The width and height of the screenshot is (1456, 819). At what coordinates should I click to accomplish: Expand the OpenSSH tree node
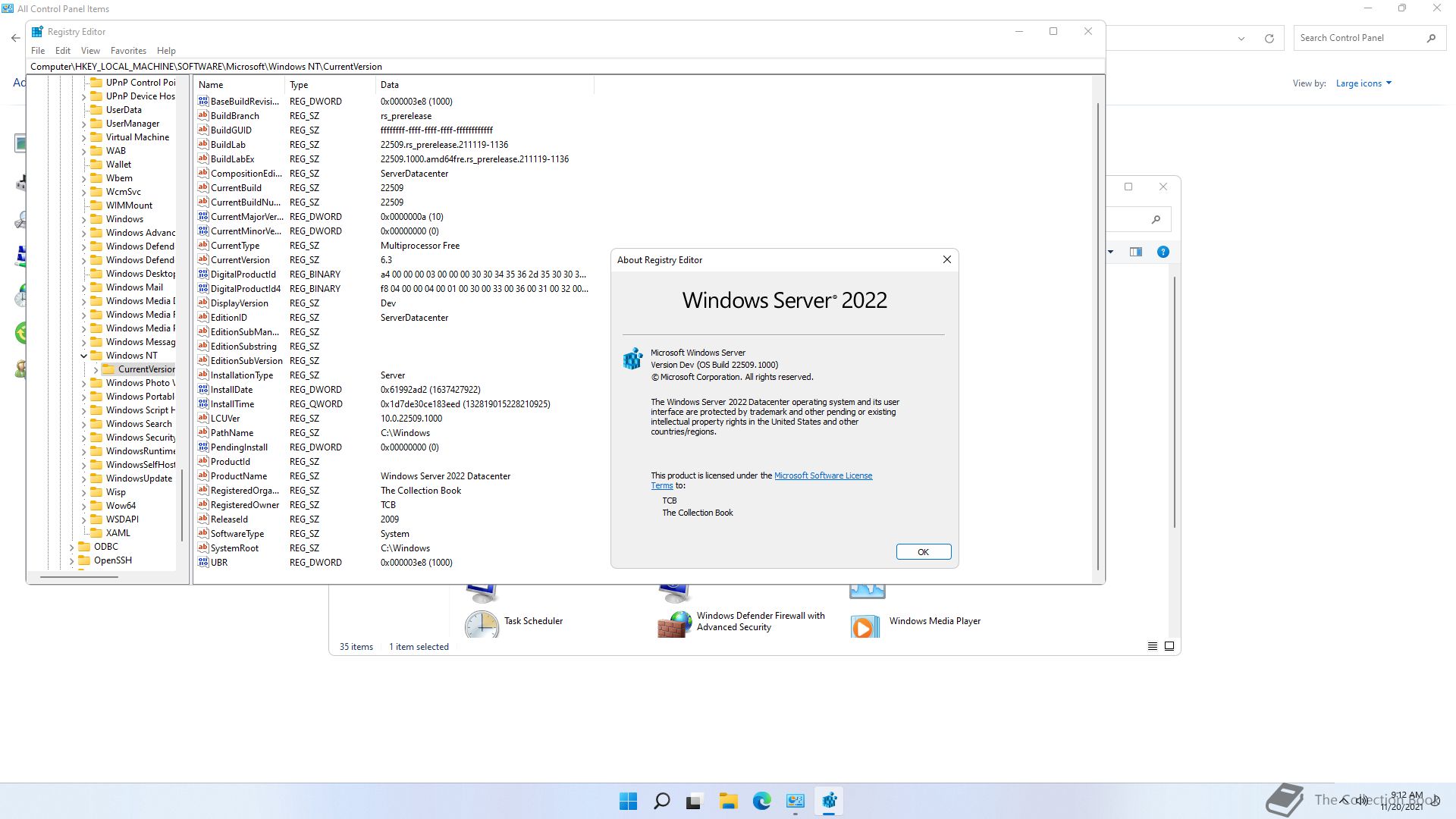pyautogui.click(x=71, y=560)
